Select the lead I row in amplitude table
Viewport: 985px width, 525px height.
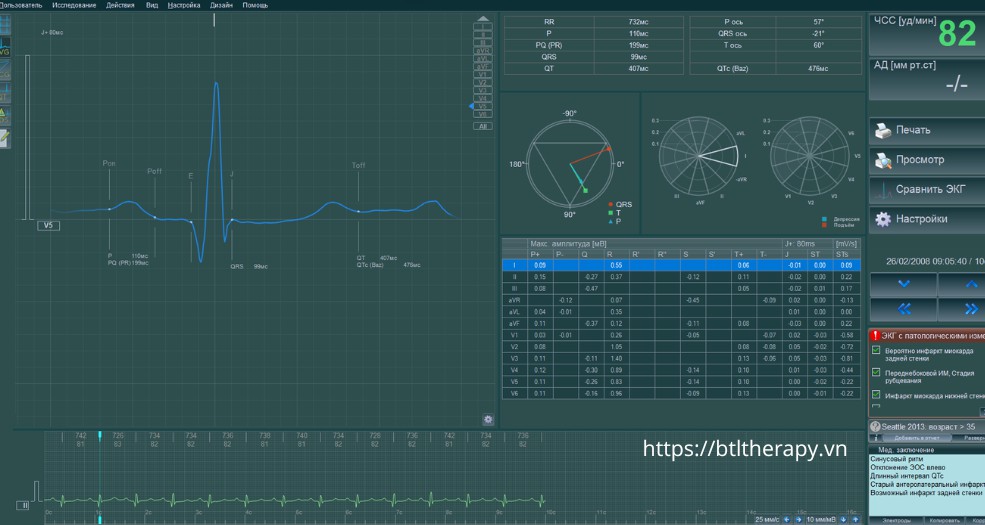pyautogui.click(x=681, y=266)
